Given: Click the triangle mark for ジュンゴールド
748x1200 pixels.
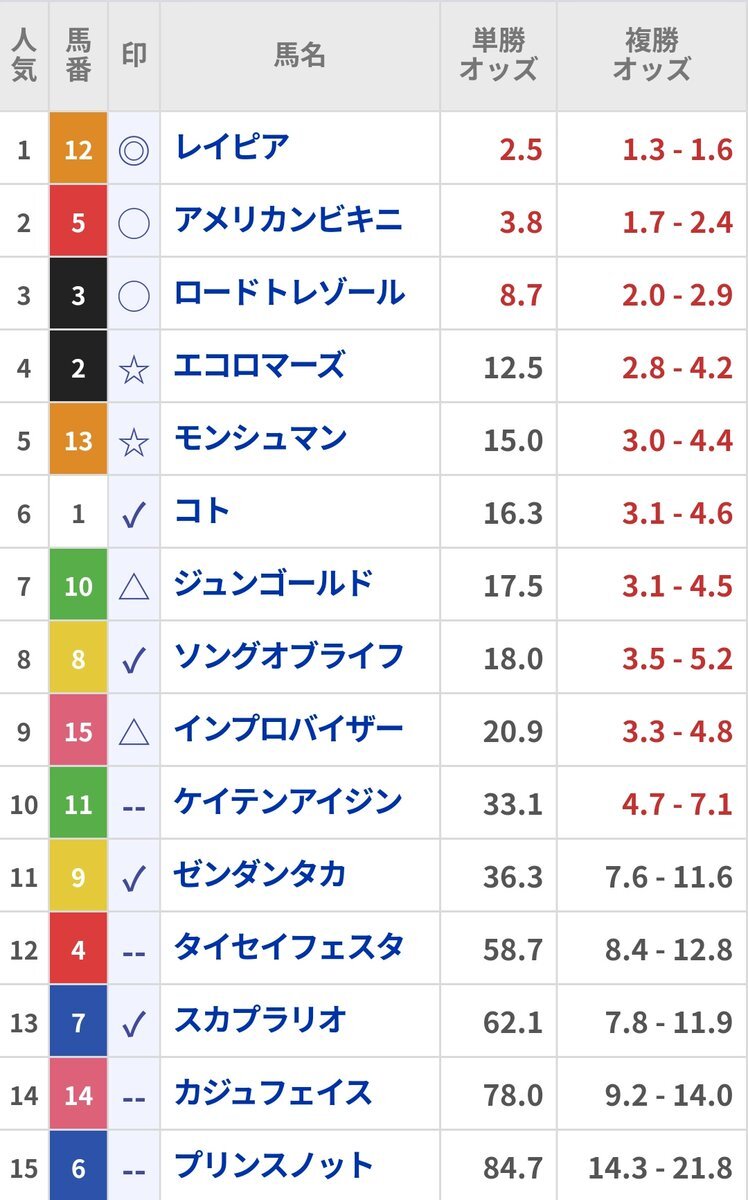Looking at the screenshot, I should click(134, 587).
